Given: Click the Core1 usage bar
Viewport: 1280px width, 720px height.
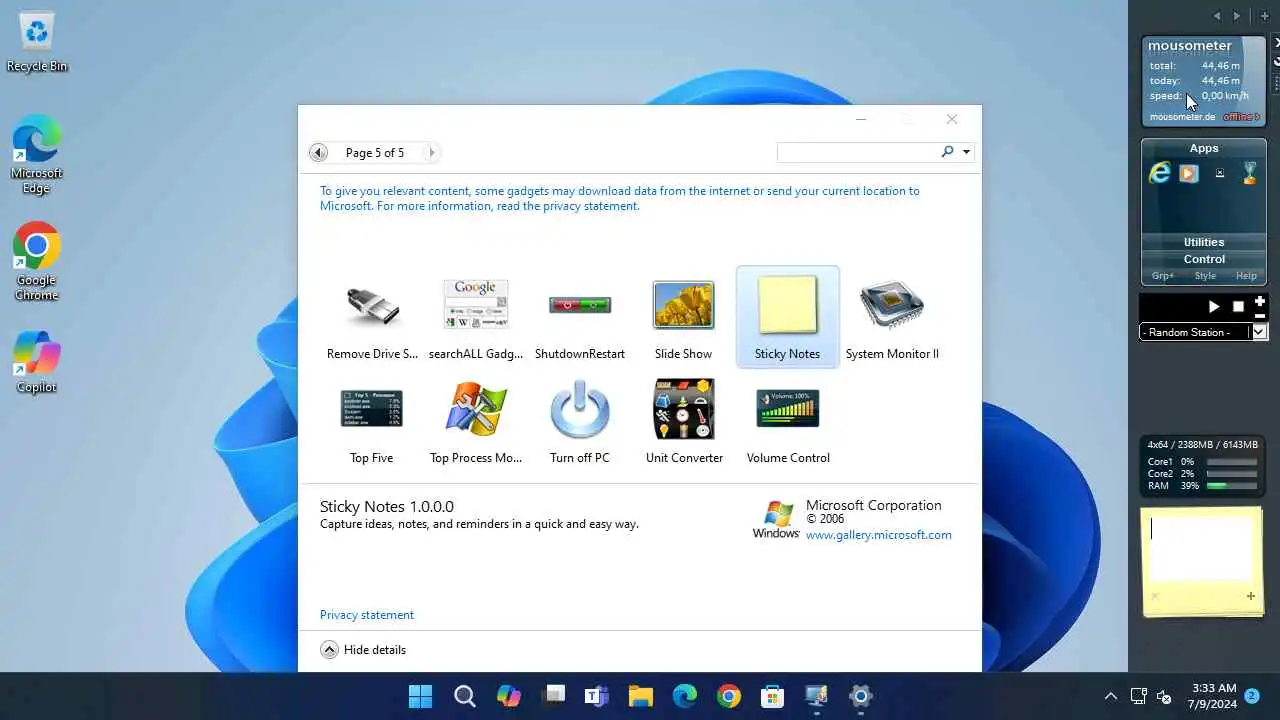Looking at the screenshot, I should pos(1232,462).
